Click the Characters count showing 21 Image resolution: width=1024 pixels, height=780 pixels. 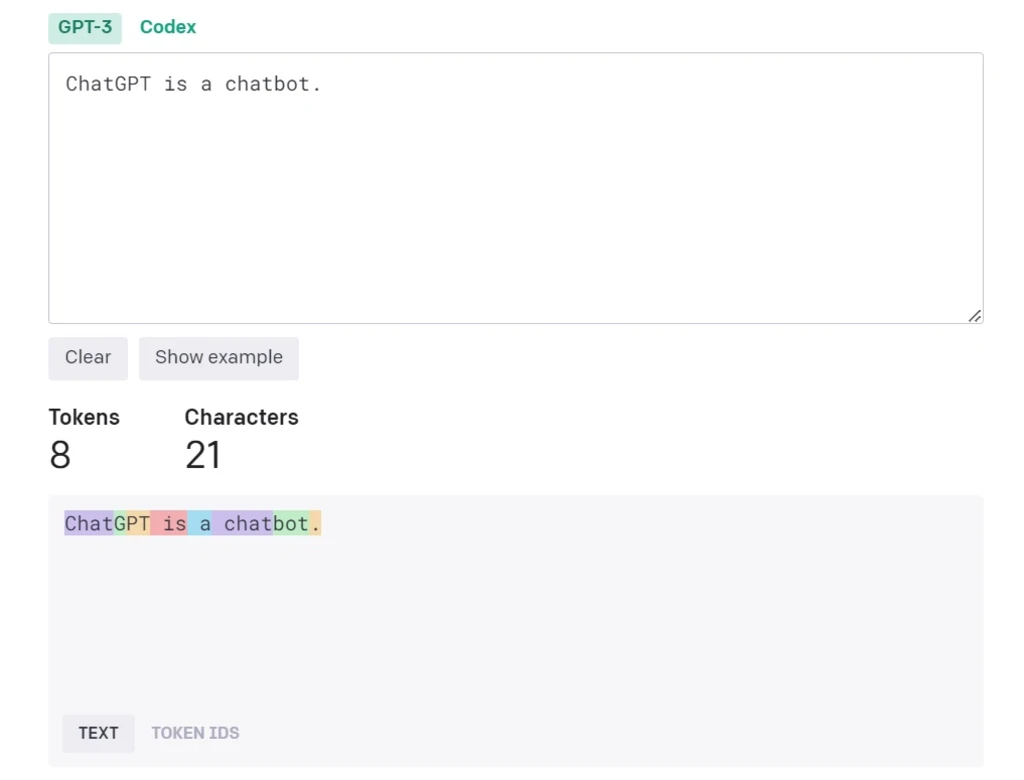tap(203, 455)
